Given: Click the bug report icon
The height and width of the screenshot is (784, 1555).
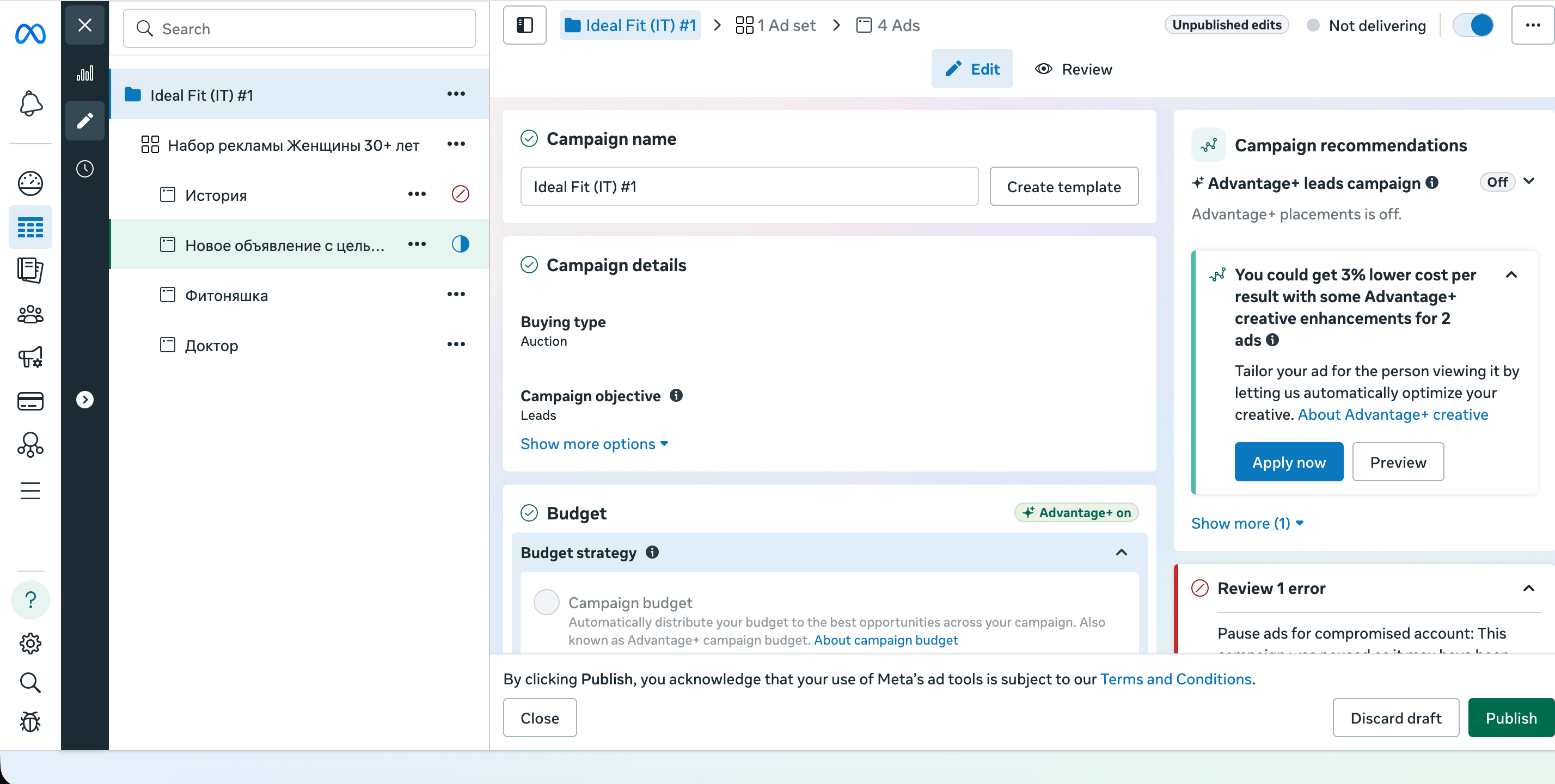Looking at the screenshot, I should [30, 722].
